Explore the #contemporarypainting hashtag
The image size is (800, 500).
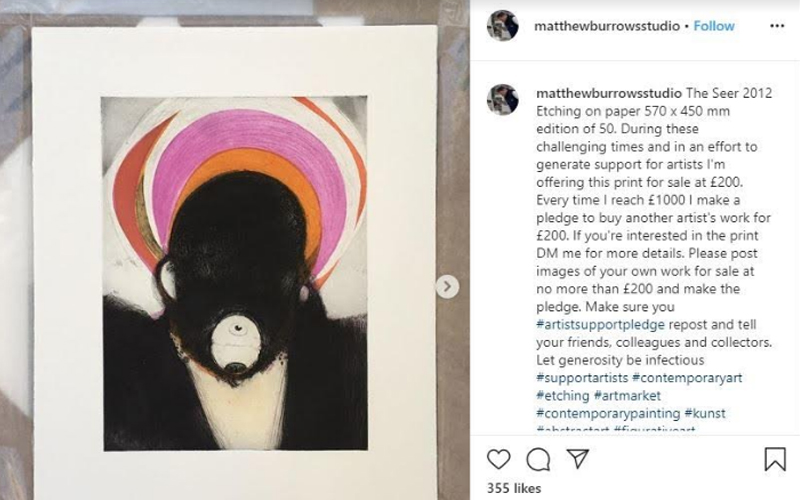tap(608, 413)
